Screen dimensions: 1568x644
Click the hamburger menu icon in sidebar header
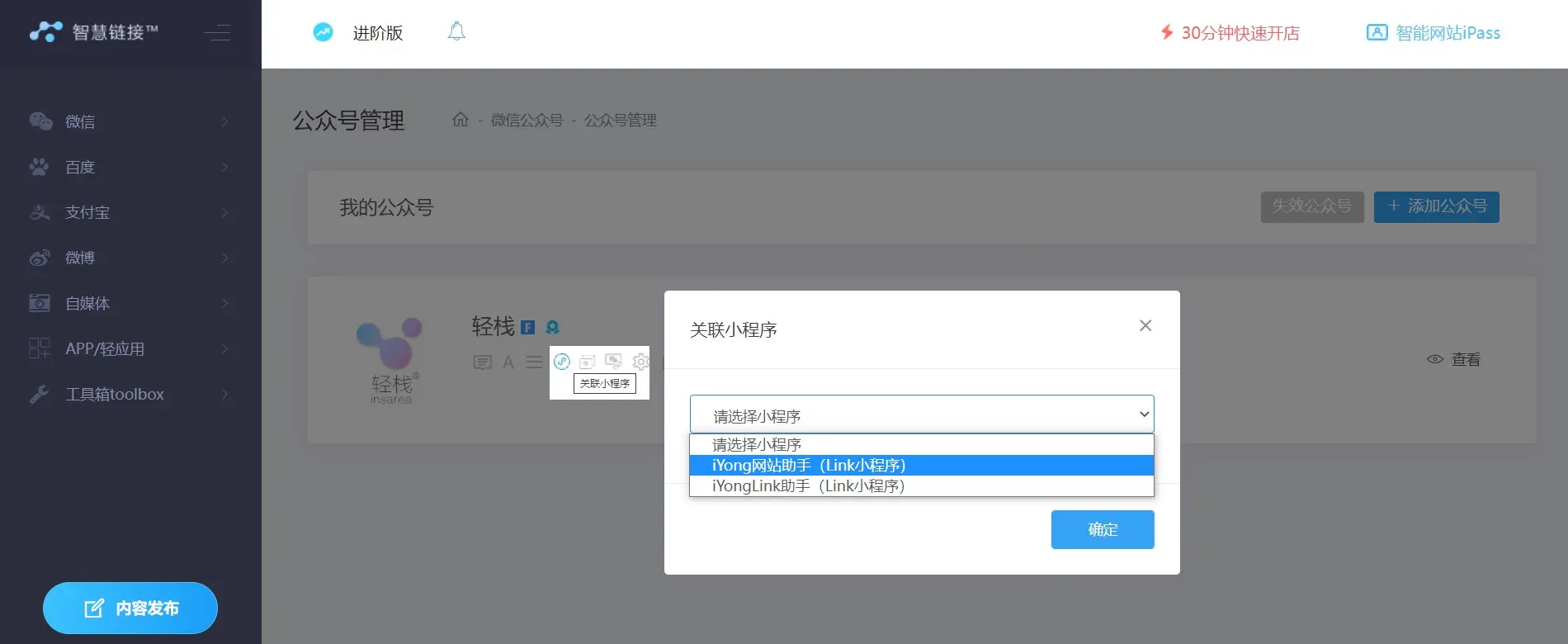(x=218, y=33)
